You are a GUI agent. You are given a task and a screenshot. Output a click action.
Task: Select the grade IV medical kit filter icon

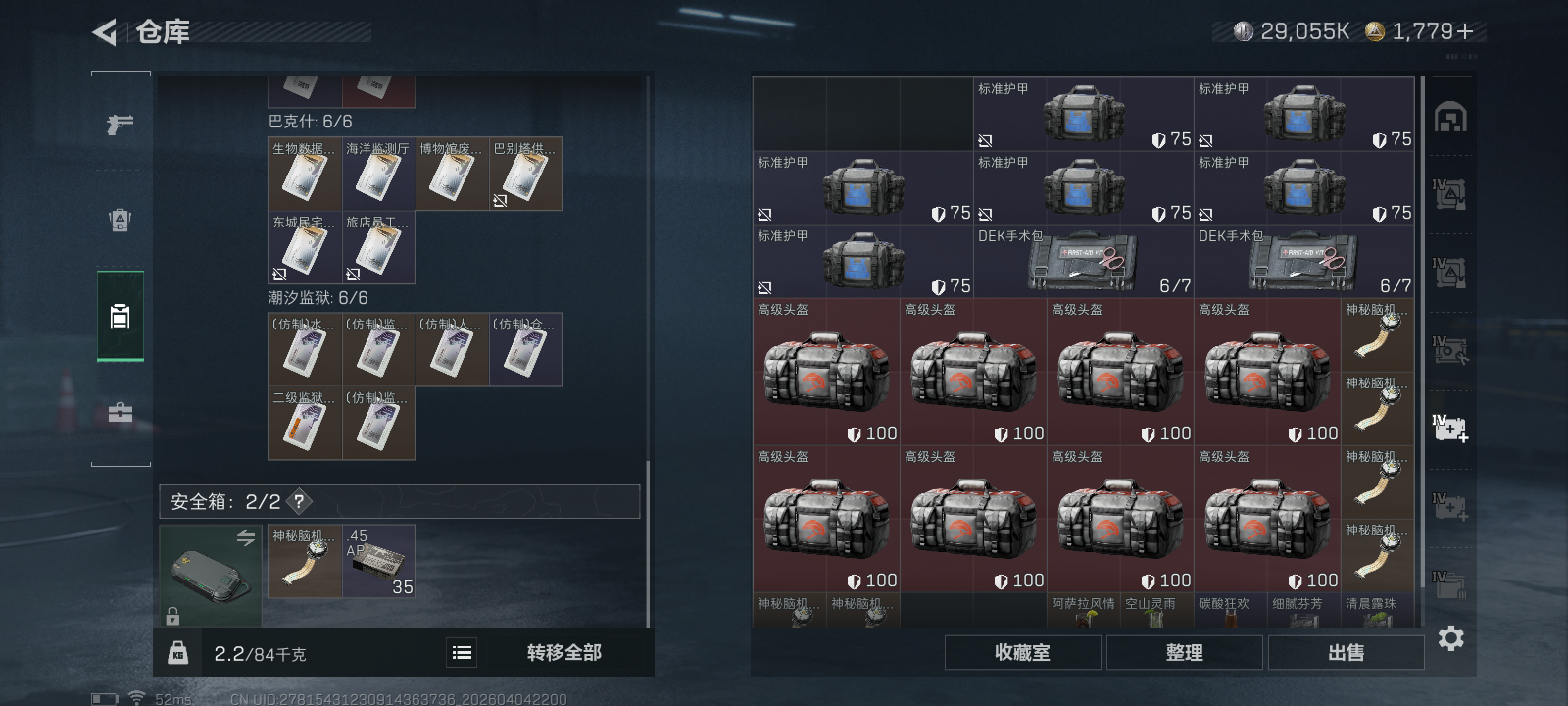pyautogui.click(x=1450, y=428)
